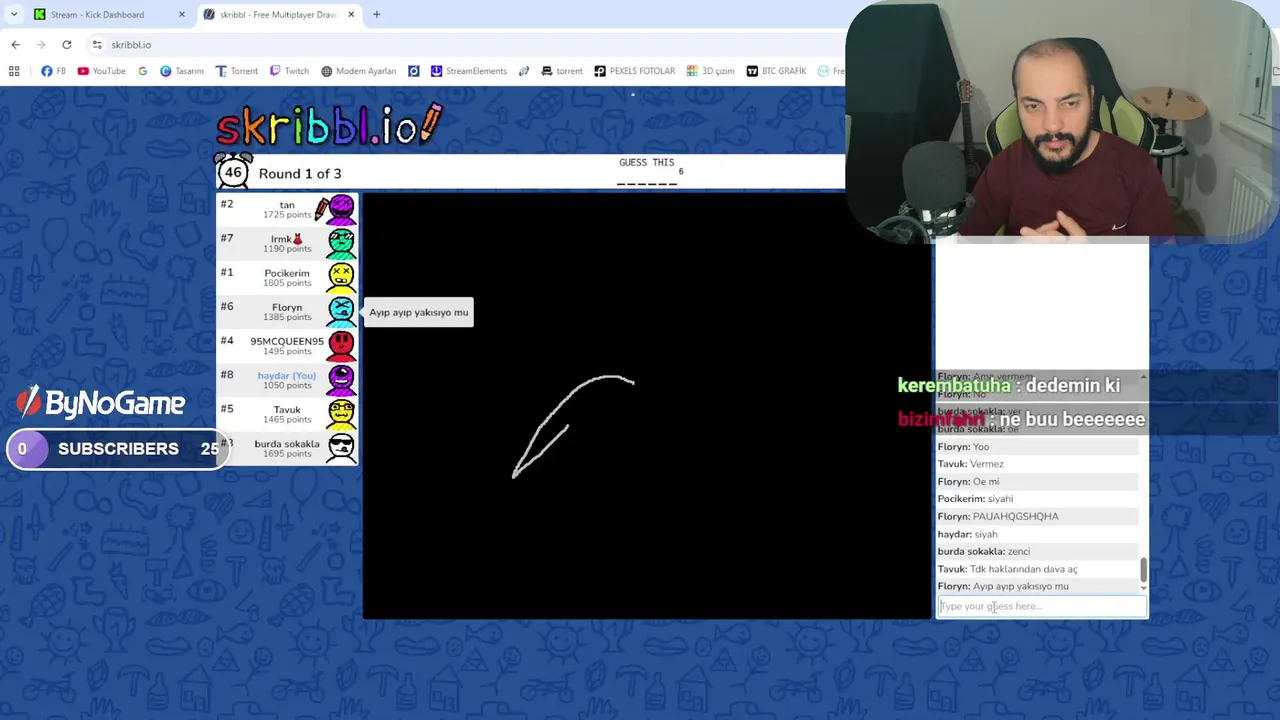Select player Pocikerim's yellow avatar
This screenshot has height=720, width=1280.
tap(341, 277)
